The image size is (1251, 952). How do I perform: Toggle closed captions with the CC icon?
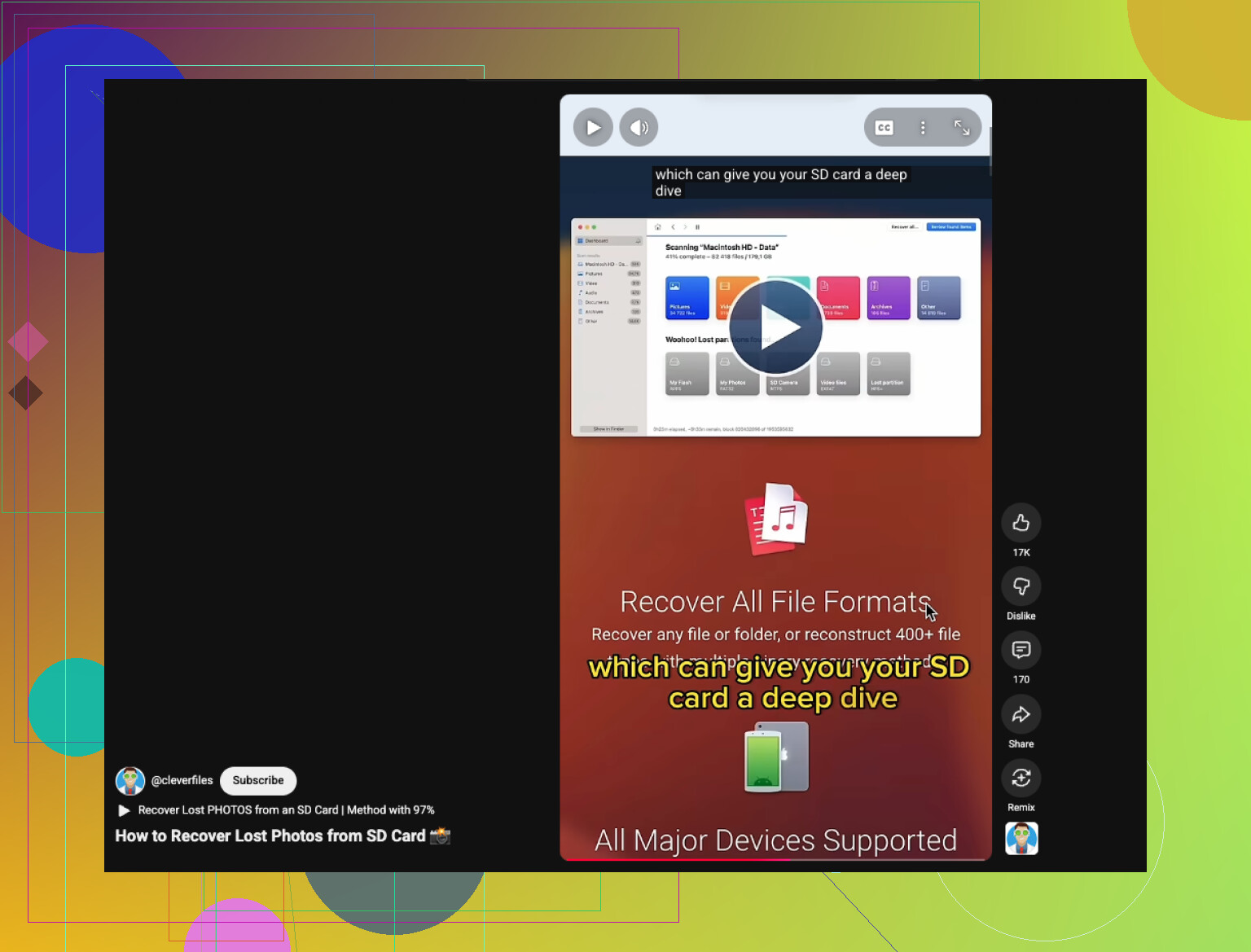(x=884, y=128)
